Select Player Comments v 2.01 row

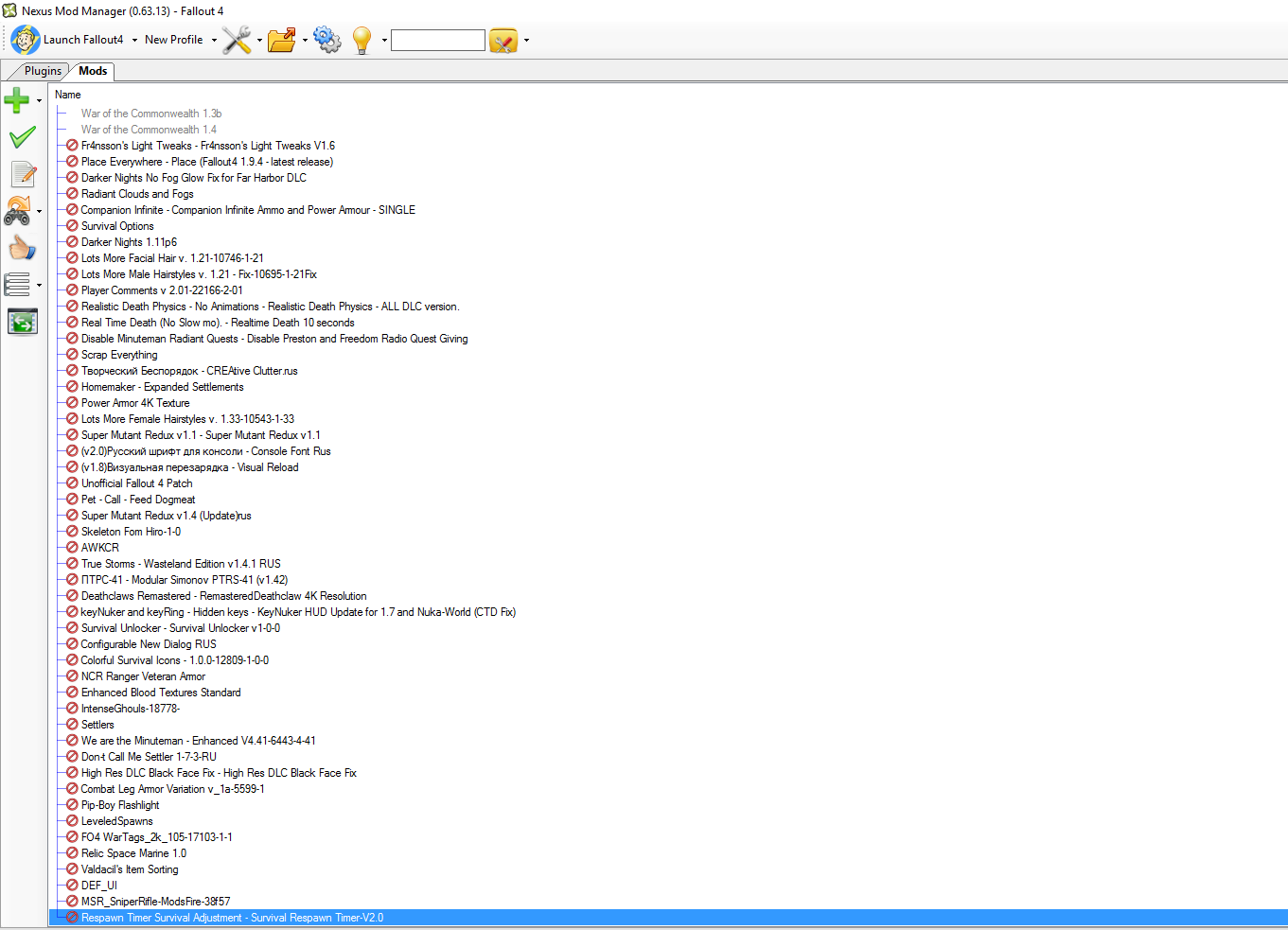pos(162,290)
